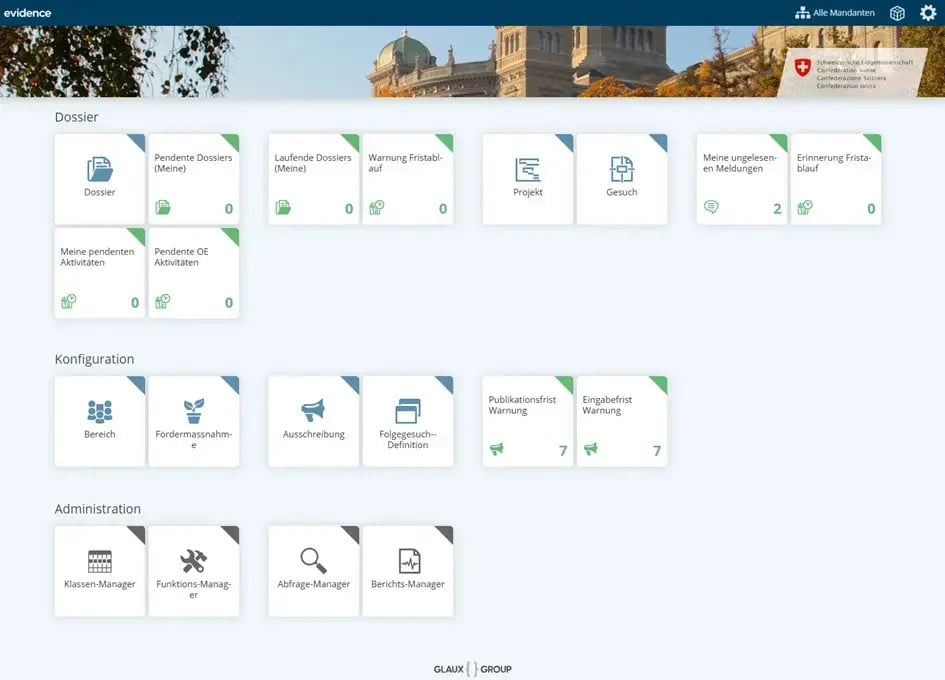
Task: Click count 7 in Publikationsfrist Warnung tile
Action: click(x=563, y=451)
